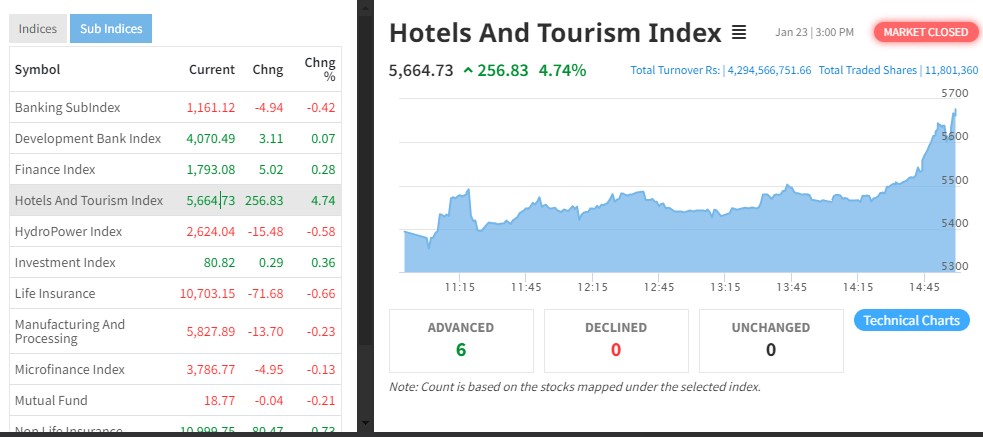Click the Declined stocks count box
The width and height of the screenshot is (983, 437).
616,340
